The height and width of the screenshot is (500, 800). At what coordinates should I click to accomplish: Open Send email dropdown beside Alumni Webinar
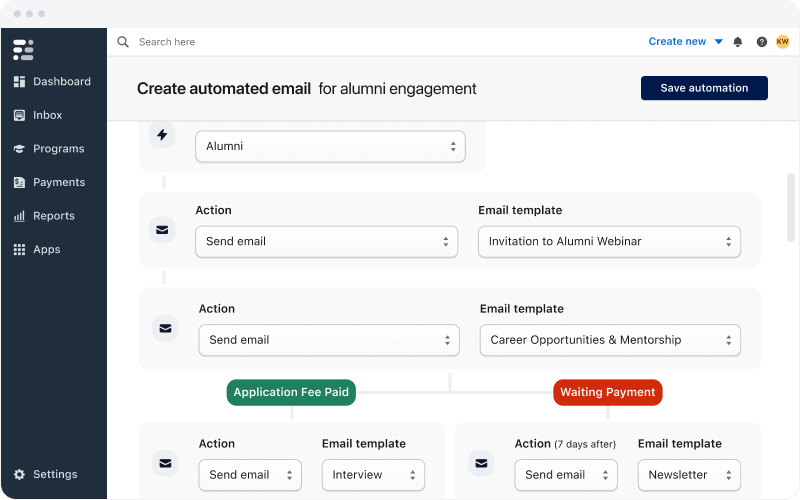pos(327,242)
